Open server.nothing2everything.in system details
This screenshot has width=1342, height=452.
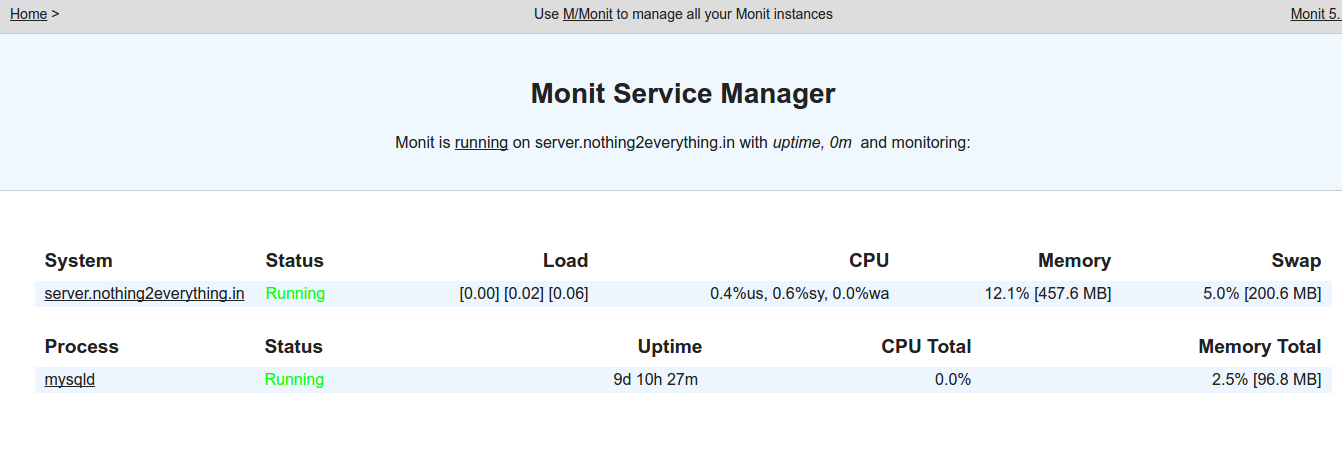coord(144,293)
